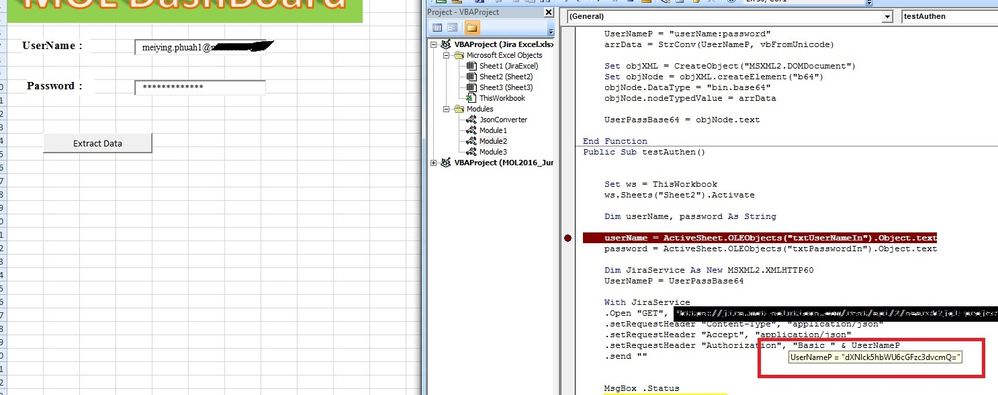Expand the VBAProject (MOL2016) tree node
This screenshot has height=395, width=998.
pos(434,162)
